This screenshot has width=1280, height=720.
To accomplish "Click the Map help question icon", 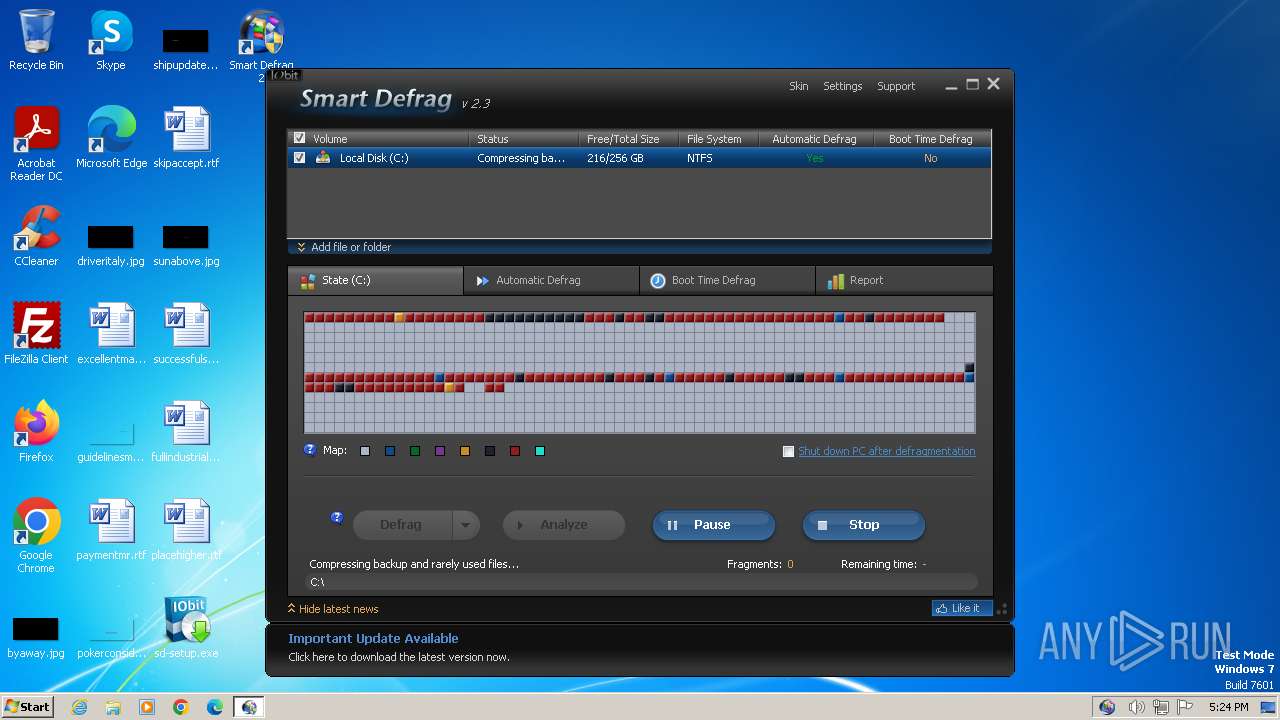I will [310, 450].
